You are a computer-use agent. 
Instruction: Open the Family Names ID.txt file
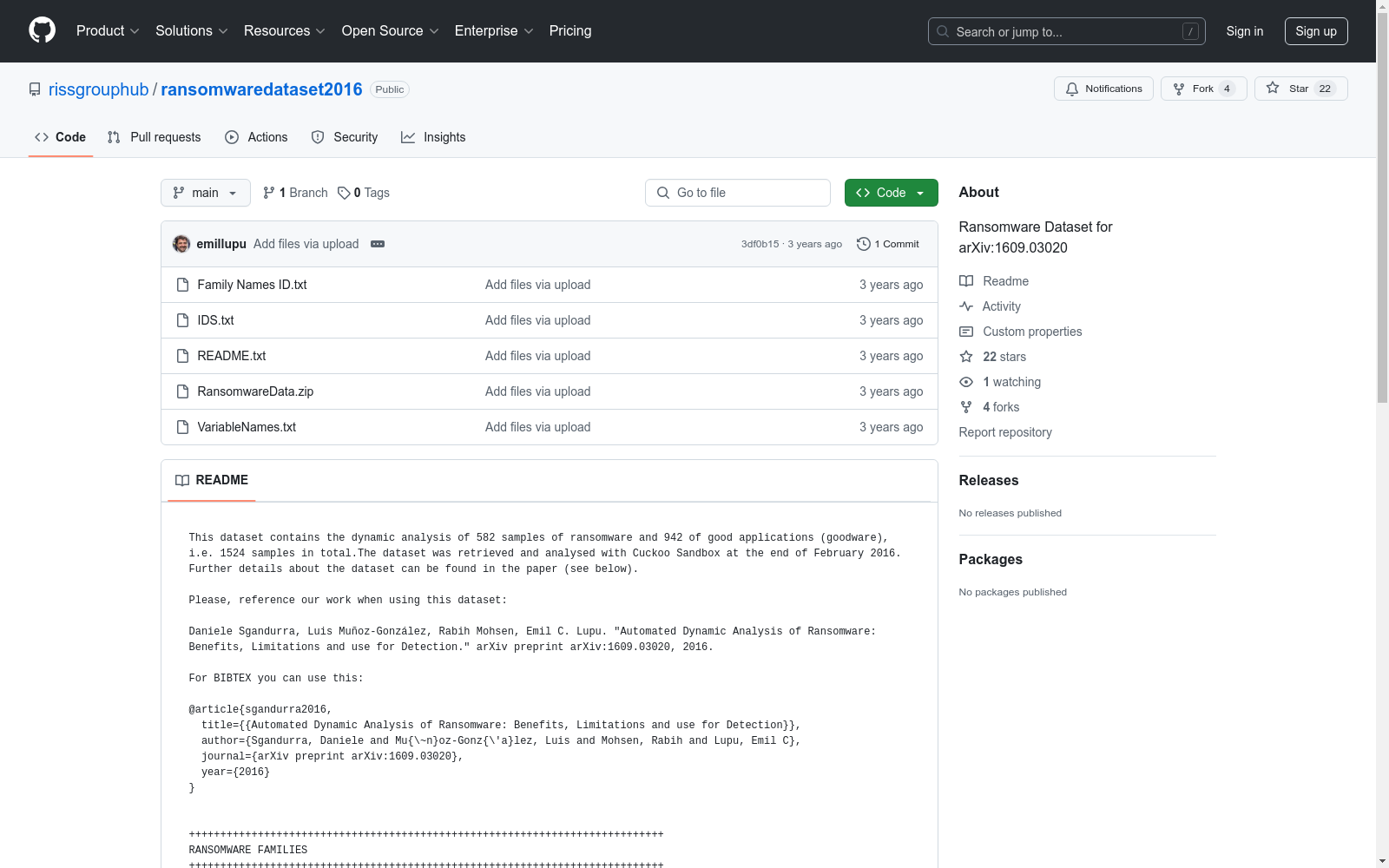coord(252,285)
